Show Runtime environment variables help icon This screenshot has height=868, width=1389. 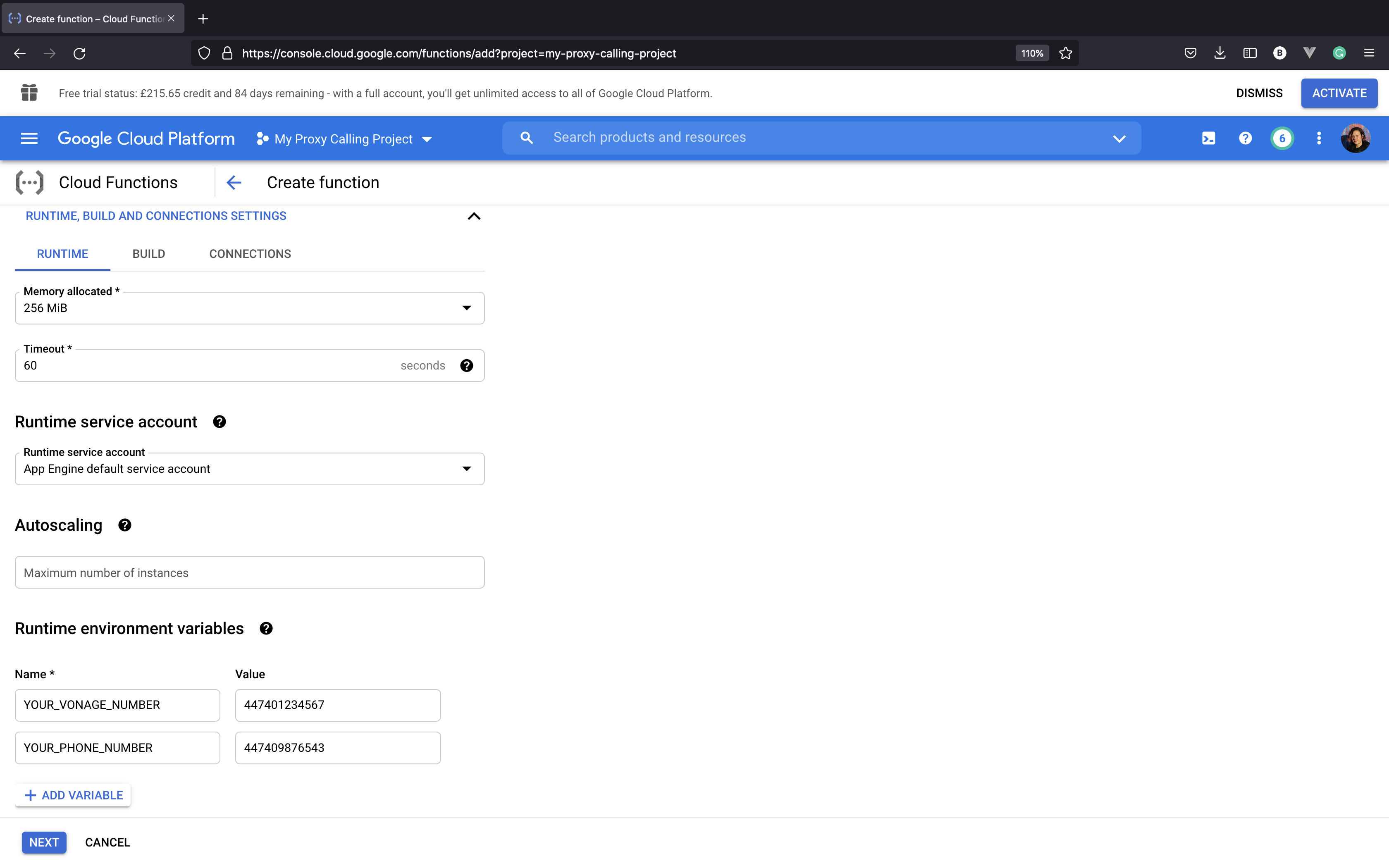[266, 629]
